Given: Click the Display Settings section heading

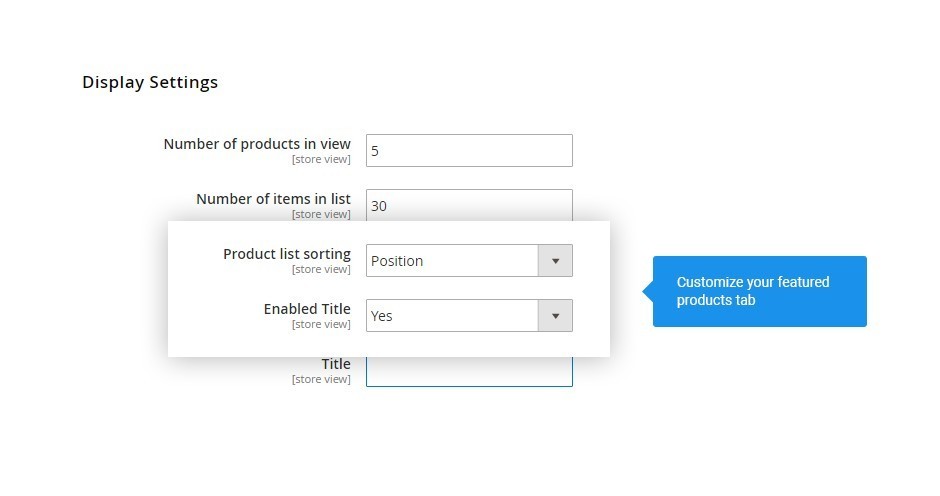Looking at the screenshot, I should [x=150, y=82].
